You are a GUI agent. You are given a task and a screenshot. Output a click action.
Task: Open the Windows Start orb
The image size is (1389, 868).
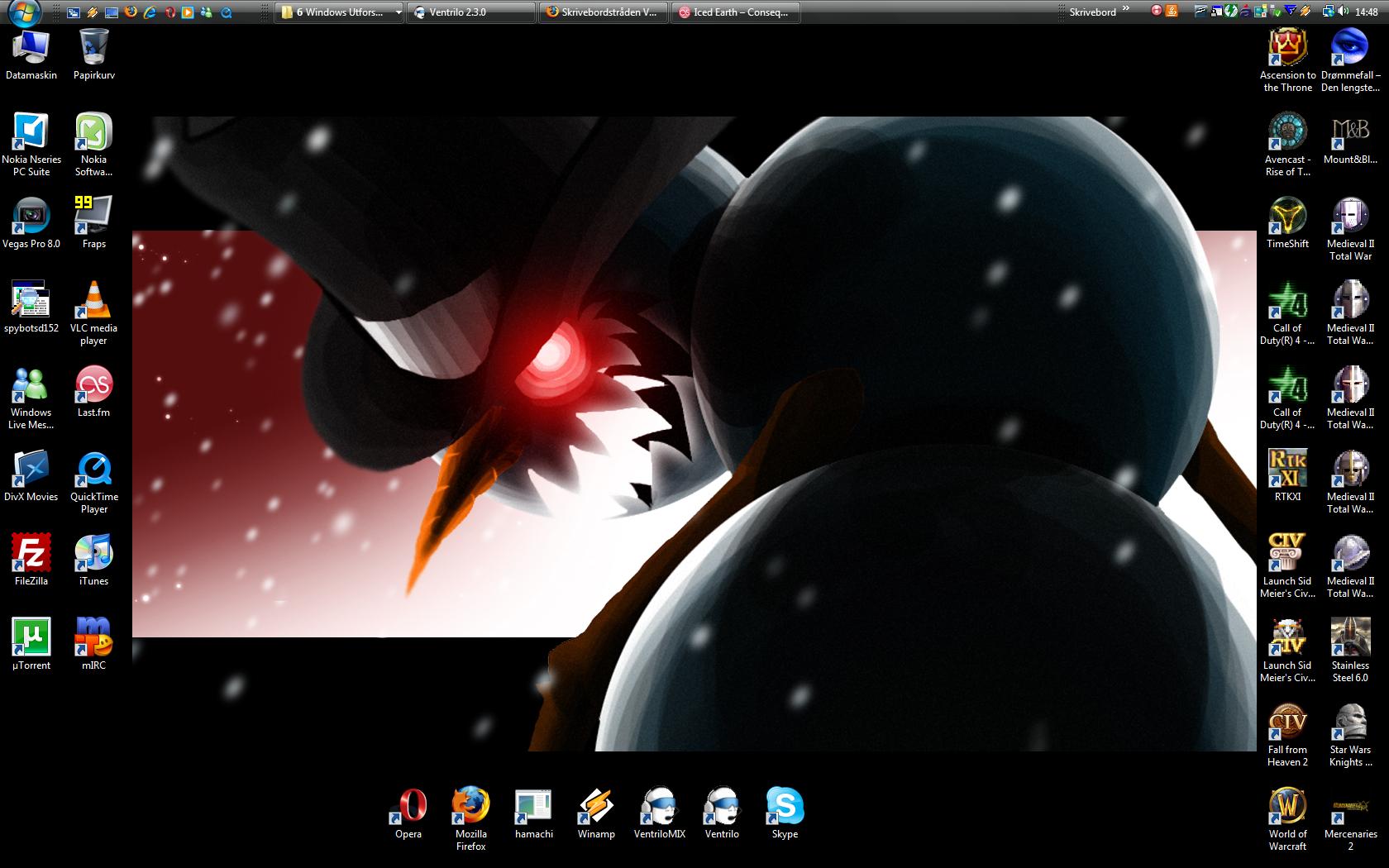tap(23, 12)
